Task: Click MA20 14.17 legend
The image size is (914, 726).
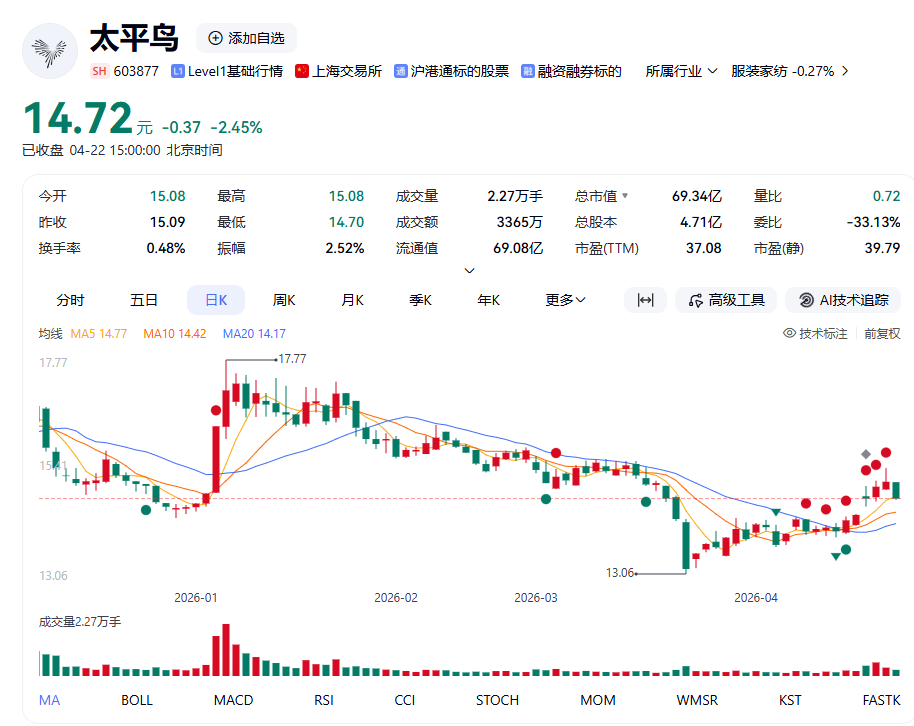Action: pos(254,334)
